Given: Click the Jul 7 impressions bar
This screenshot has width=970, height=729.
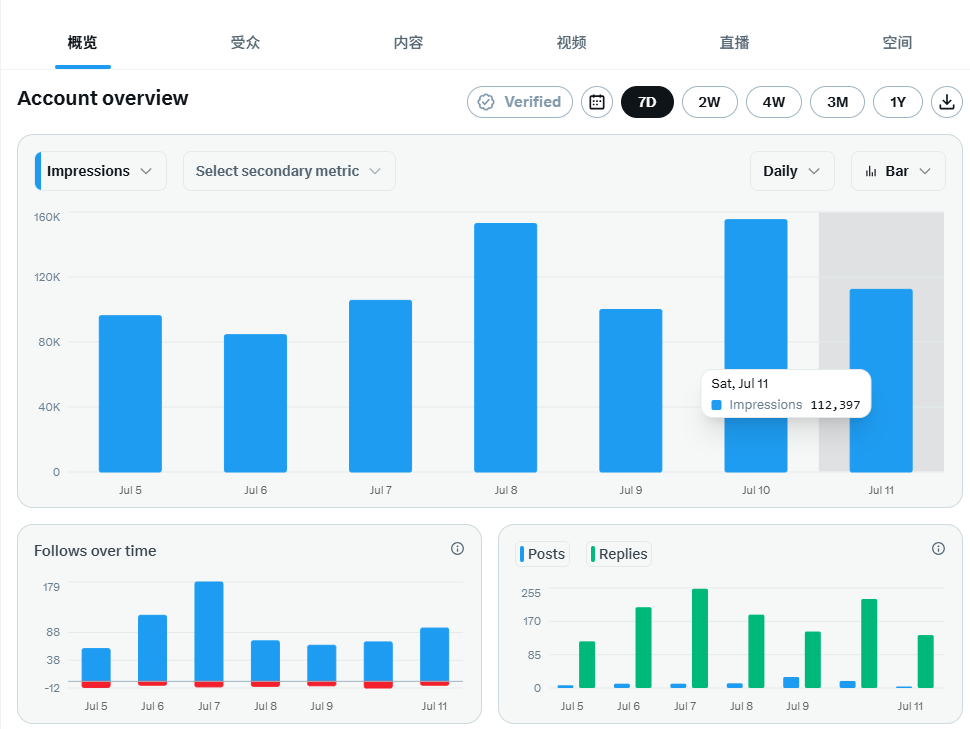Looking at the screenshot, I should [x=380, y=386].
